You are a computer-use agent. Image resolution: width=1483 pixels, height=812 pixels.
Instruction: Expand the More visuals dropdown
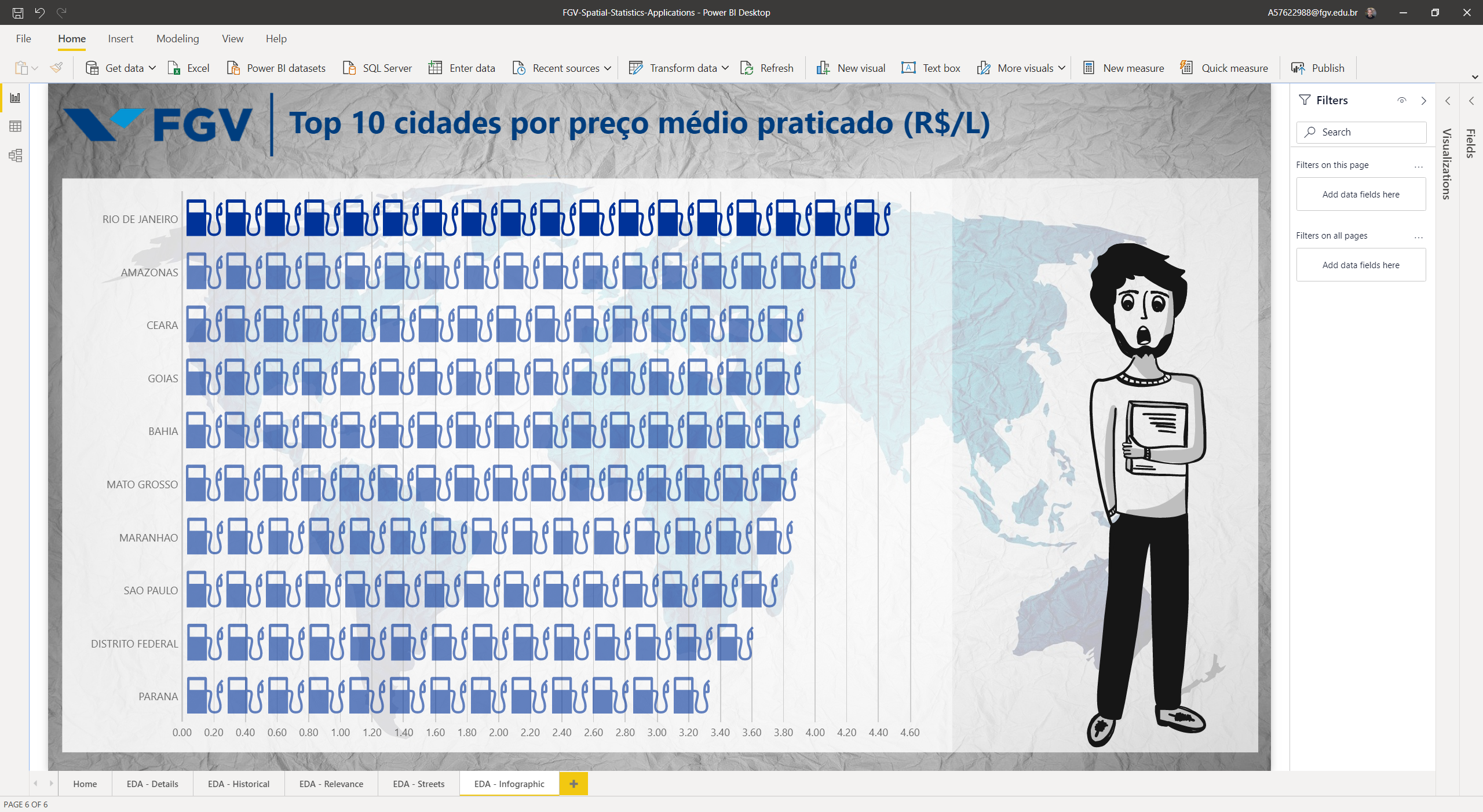tap(1061, 68)
